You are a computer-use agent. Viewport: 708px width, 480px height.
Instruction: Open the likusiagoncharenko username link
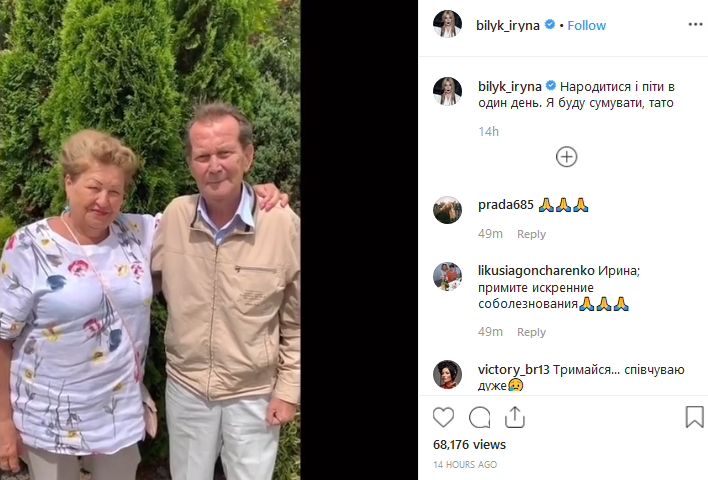click(x=536, y=270)
